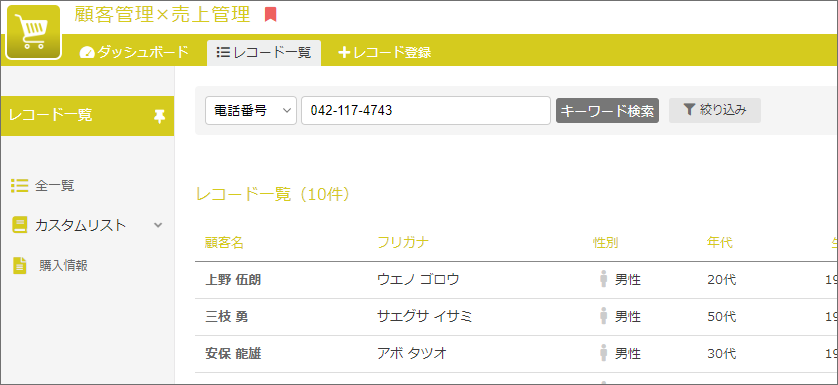Image resolution: width=838 pixels, height=385 pixels.
Task: Open the 絞り込み filter panel
Action: click(x=715, y=110)
